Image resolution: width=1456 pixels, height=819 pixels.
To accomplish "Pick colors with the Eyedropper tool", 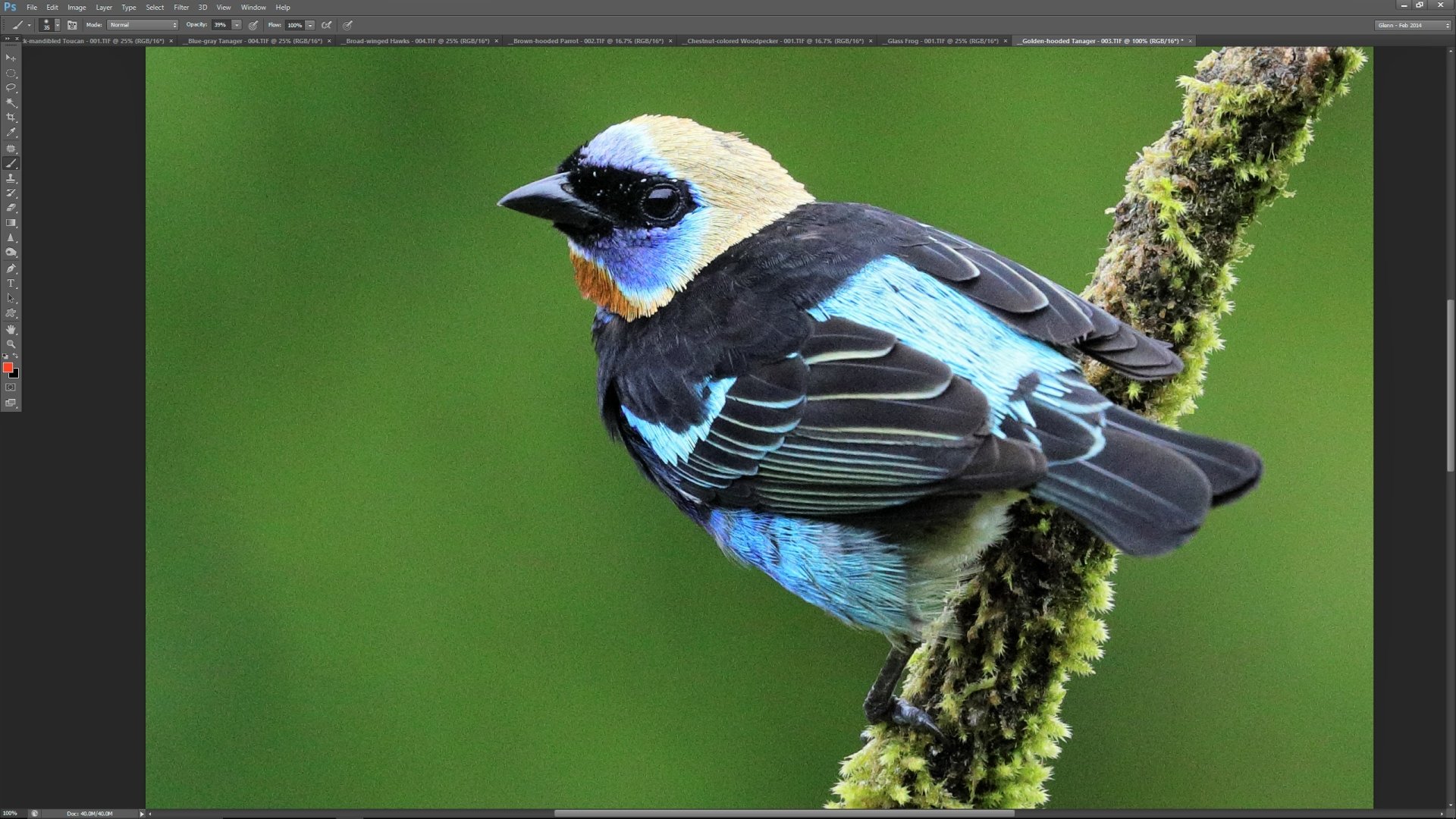I will [11, 133].
